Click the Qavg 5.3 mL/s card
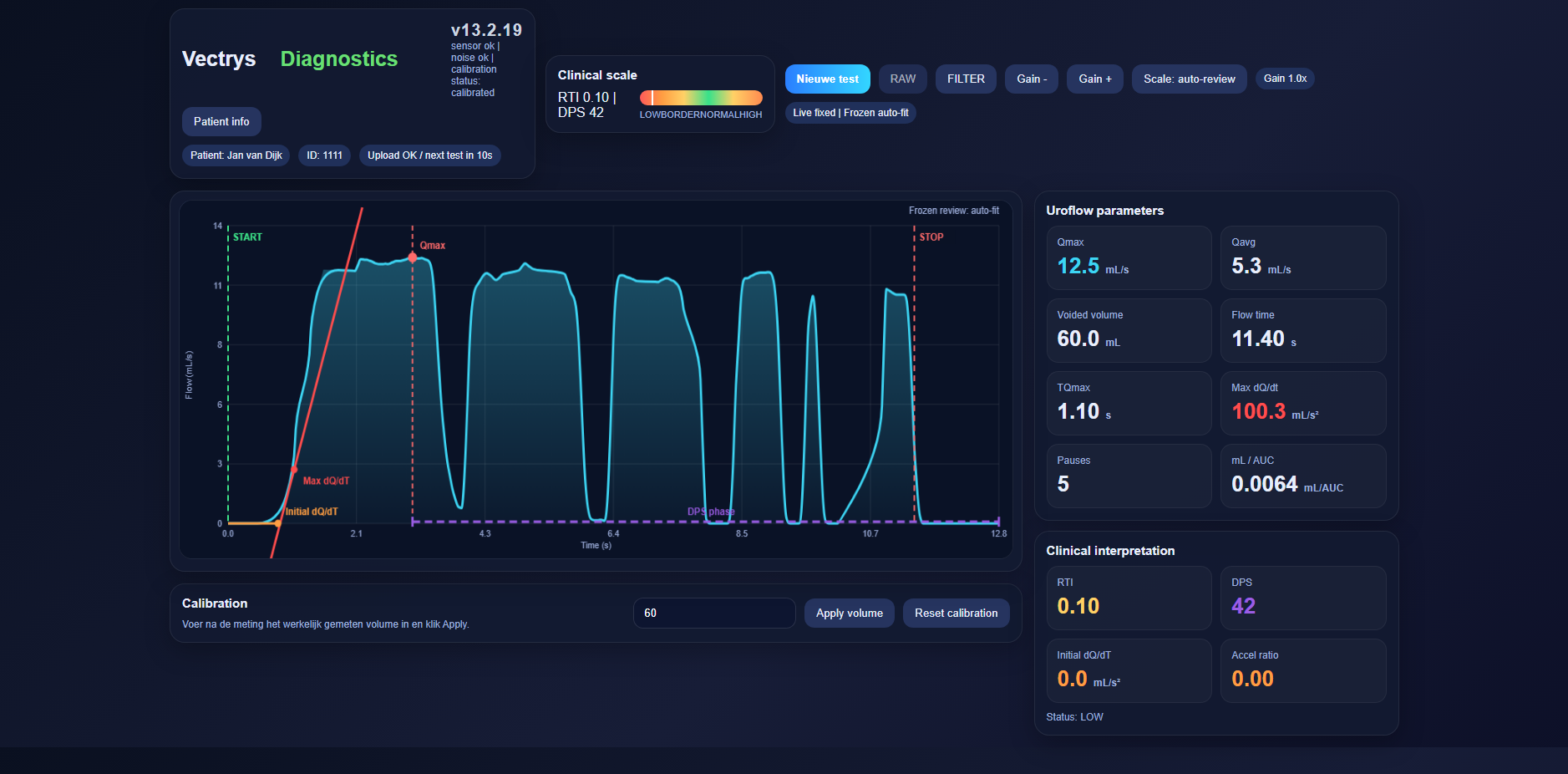 [x=1303, y=257]
